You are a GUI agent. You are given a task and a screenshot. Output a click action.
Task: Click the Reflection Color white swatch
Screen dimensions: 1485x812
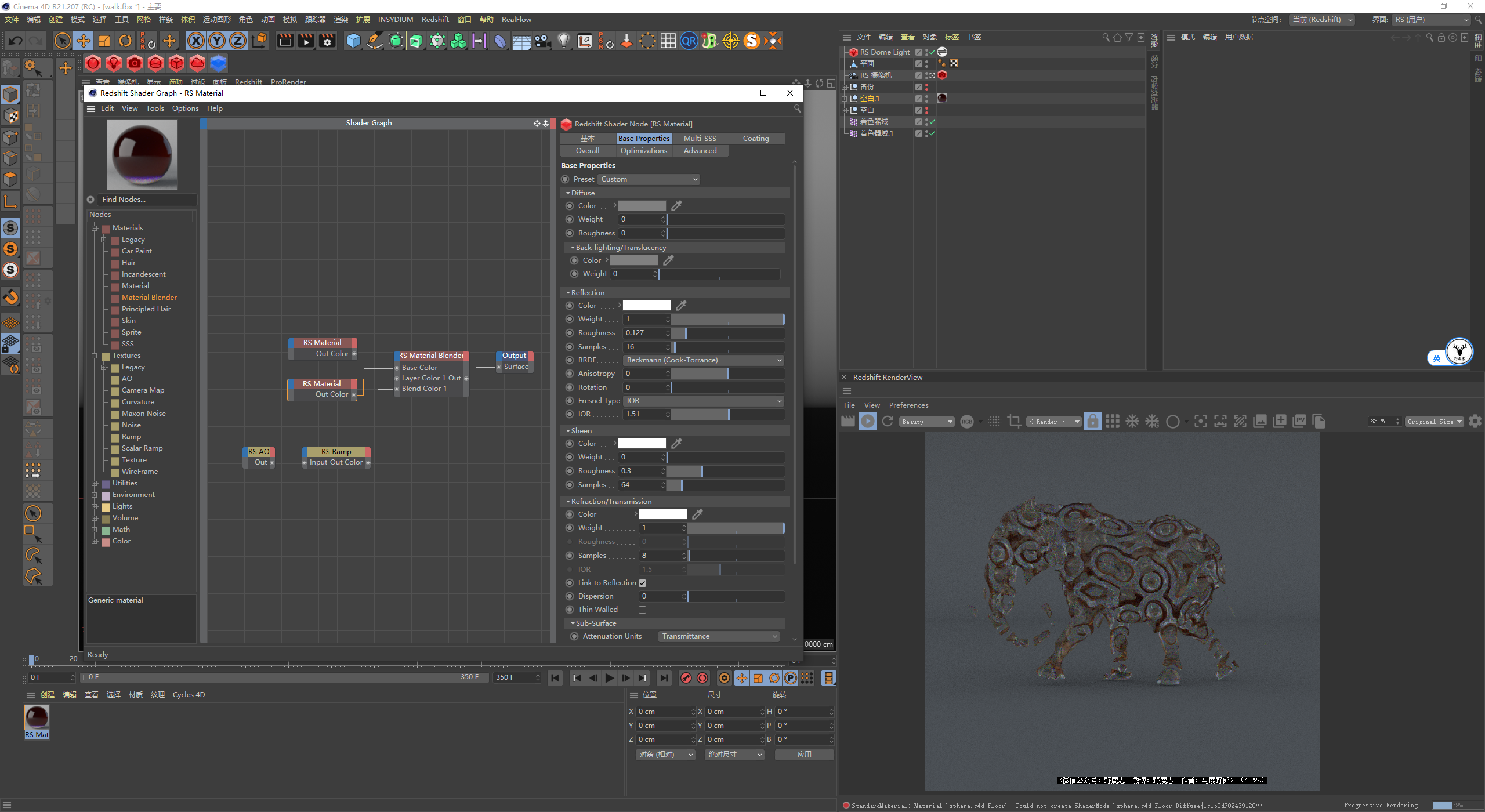point(646,306)
